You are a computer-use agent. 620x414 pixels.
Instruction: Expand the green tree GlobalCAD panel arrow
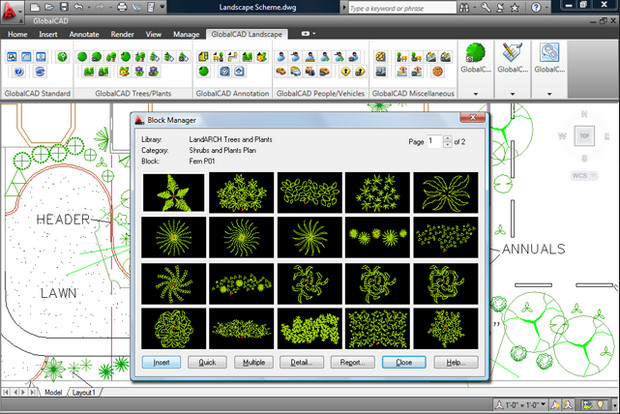[477, 93]
